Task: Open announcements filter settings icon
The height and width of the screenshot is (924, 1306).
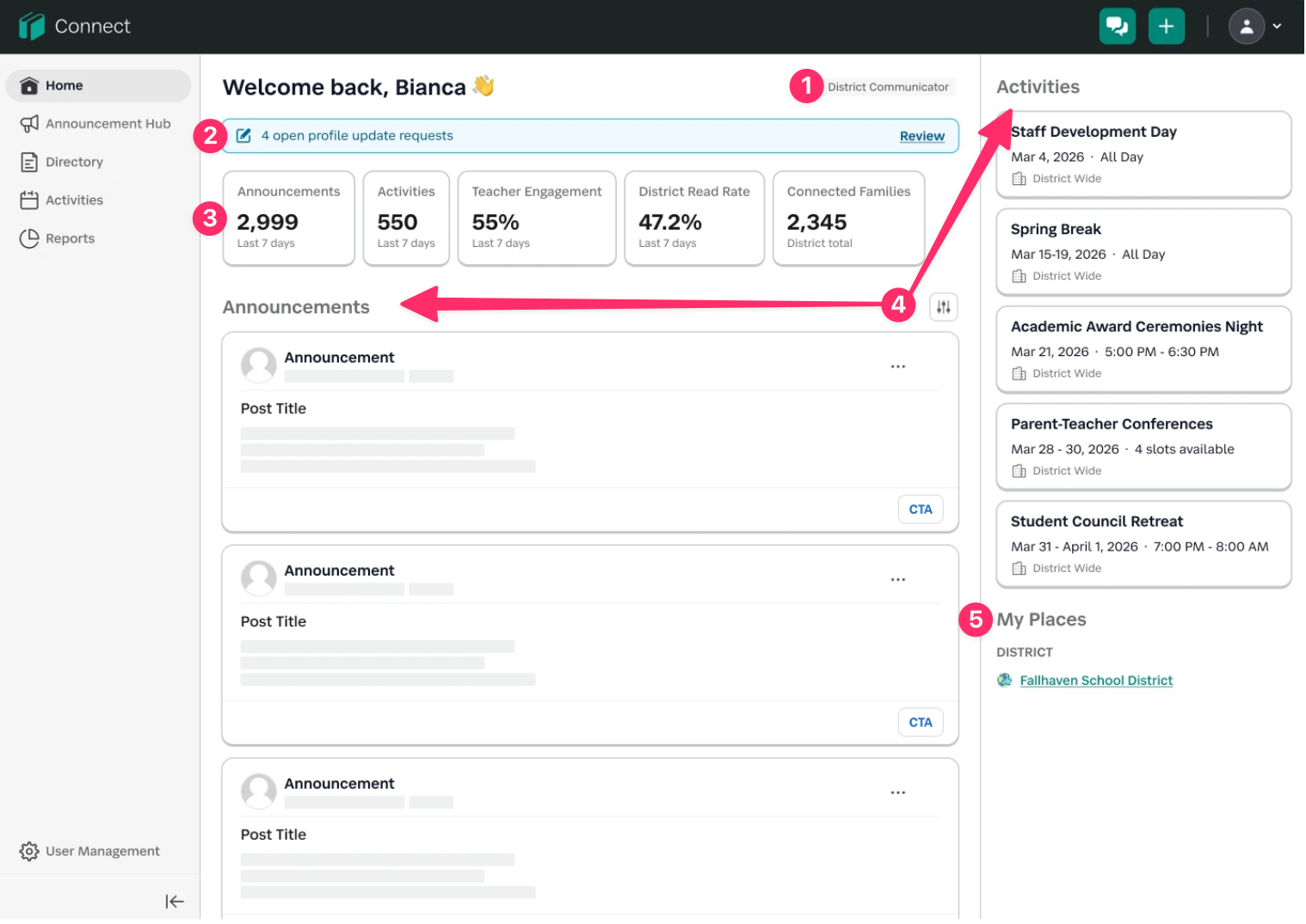Action: (x=944, y=307)
